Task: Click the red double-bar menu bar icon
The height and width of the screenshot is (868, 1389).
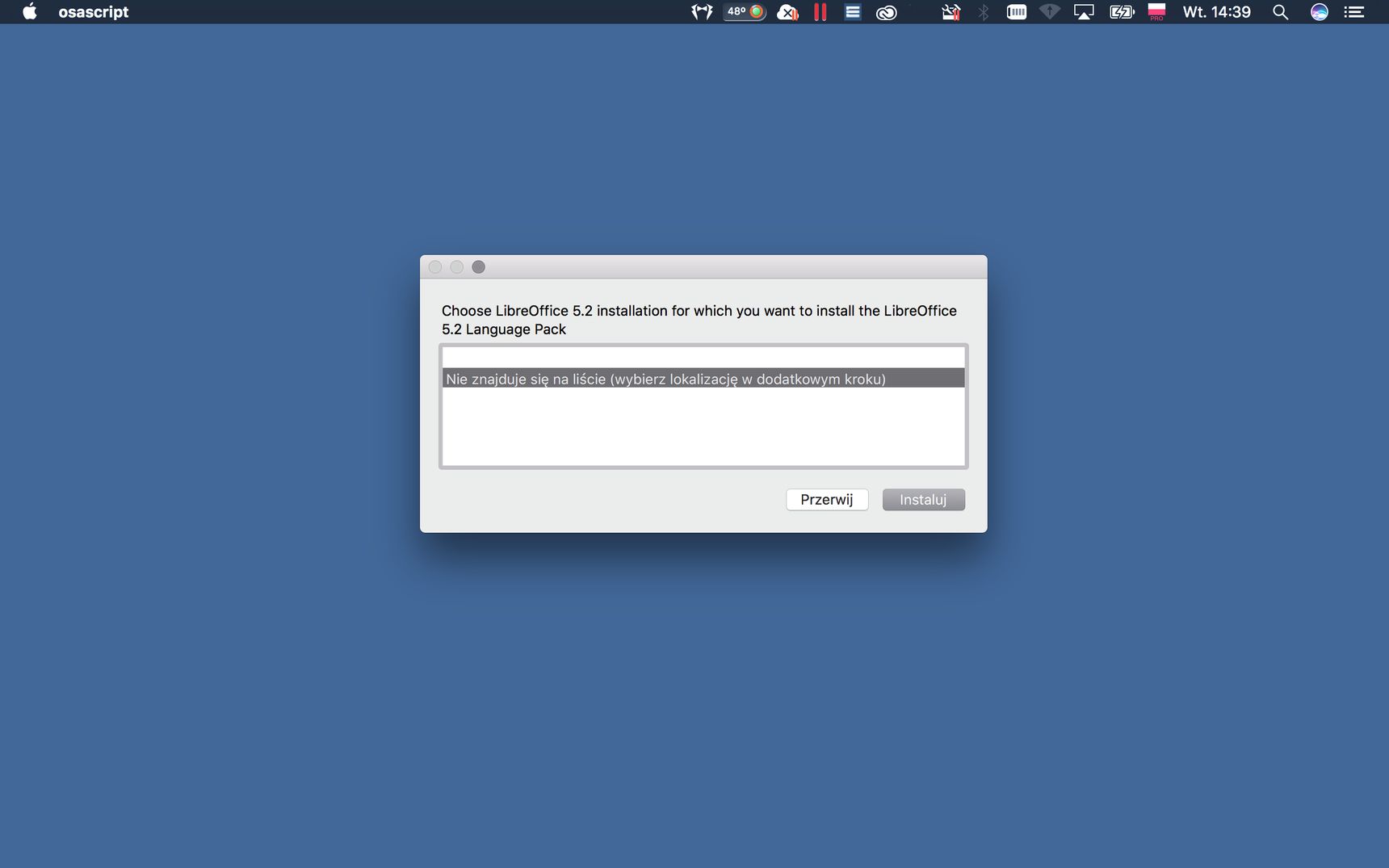Action: (820, 11)
